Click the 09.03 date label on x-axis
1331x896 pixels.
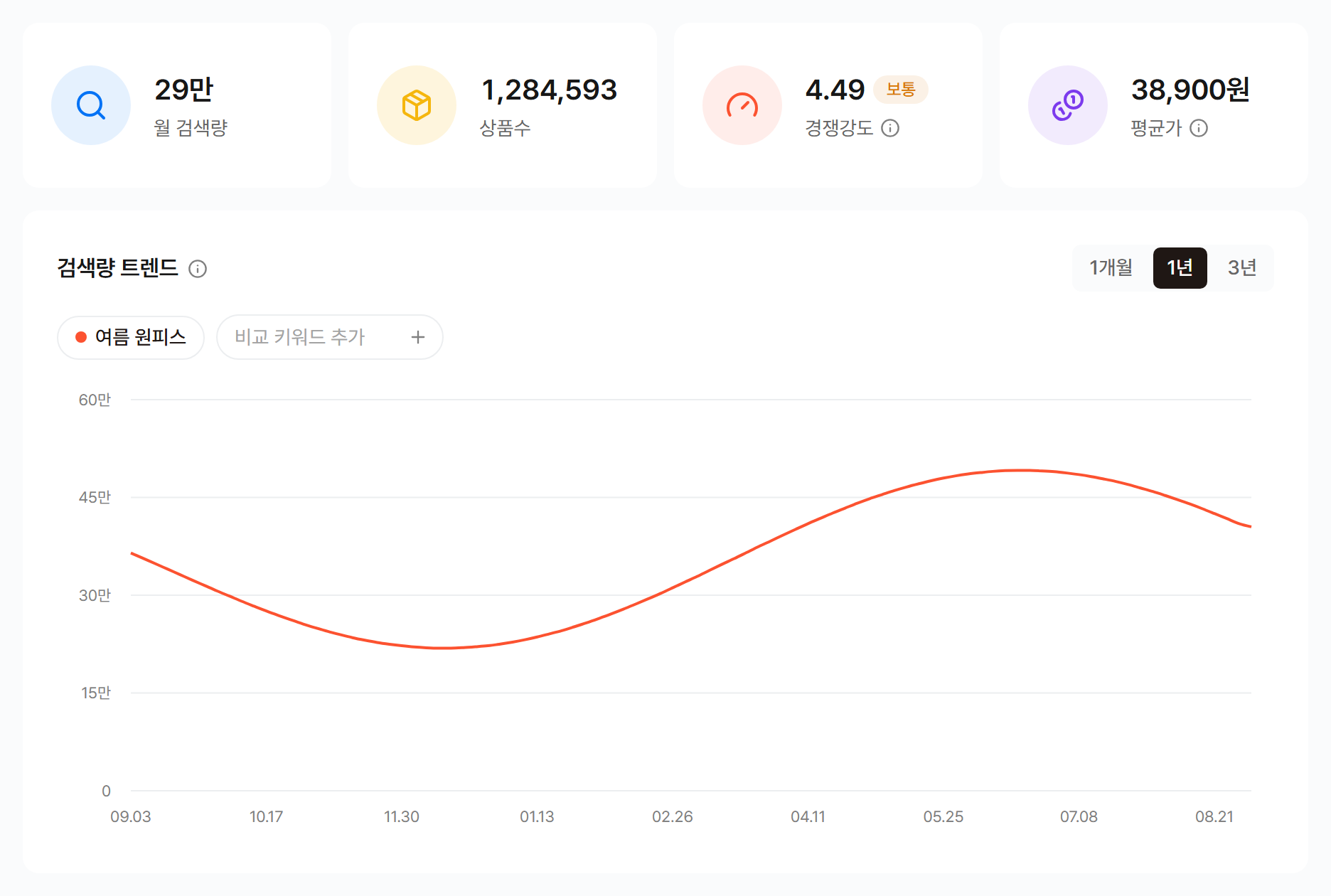point(131,816)
